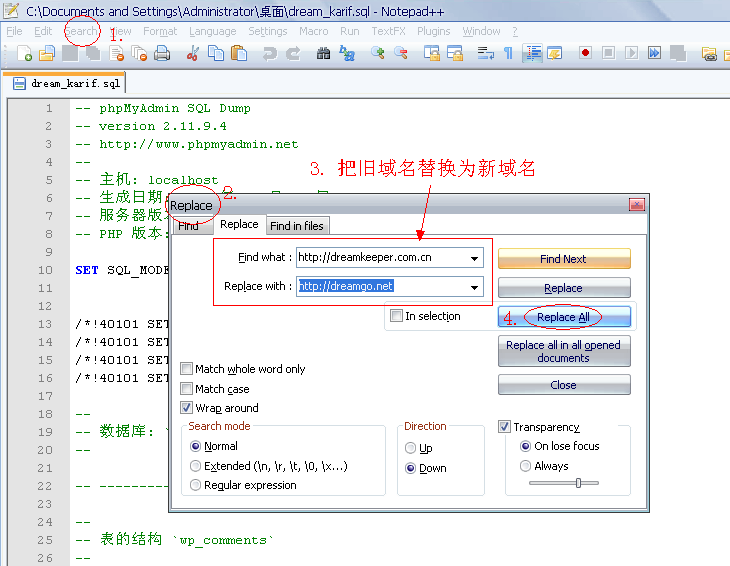Screen dimensions: 730x566
Task: Open the File menu
Action: (x=14, y=31)
